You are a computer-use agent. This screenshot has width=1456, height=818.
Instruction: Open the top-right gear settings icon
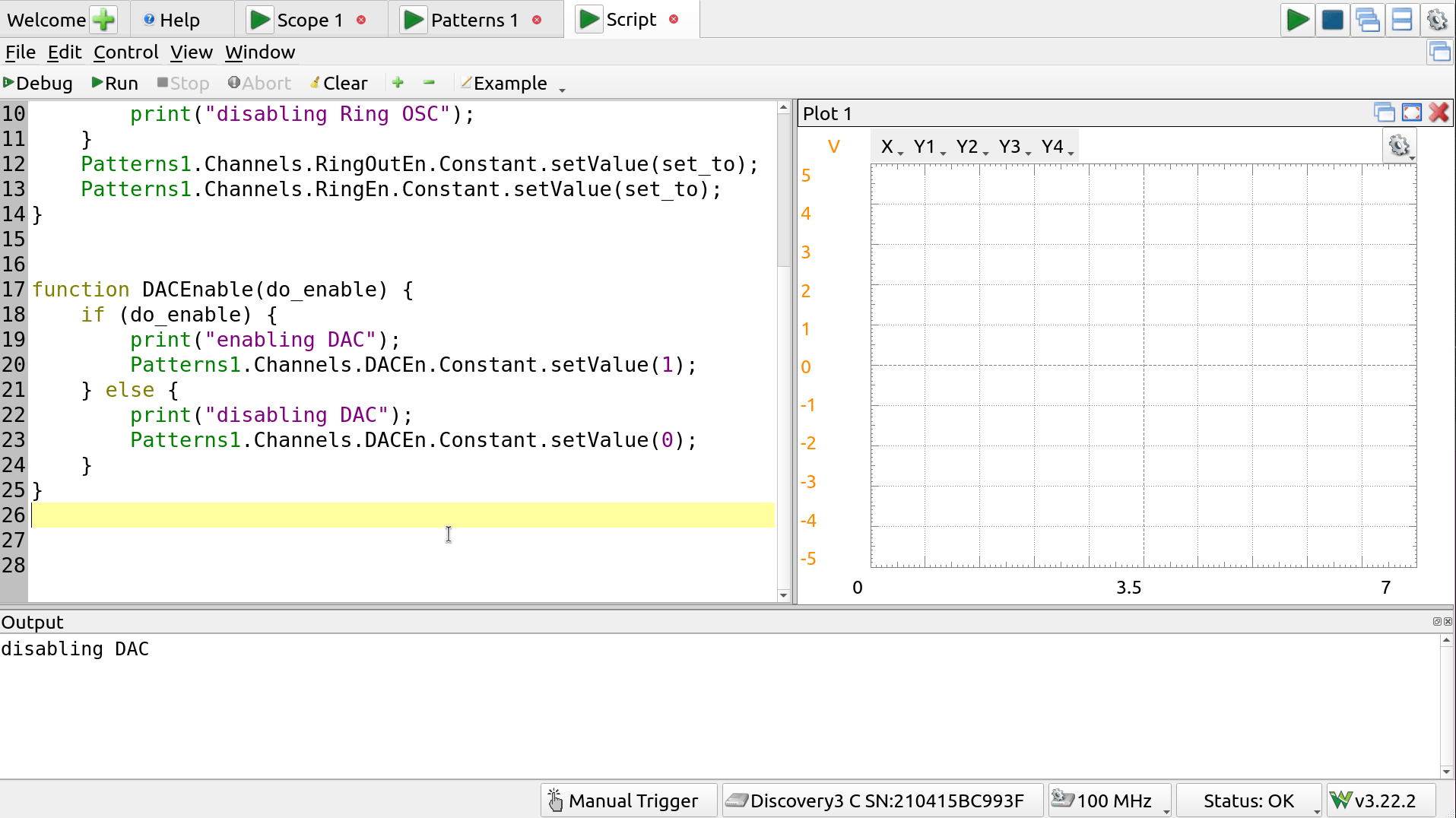point(1437,20)
